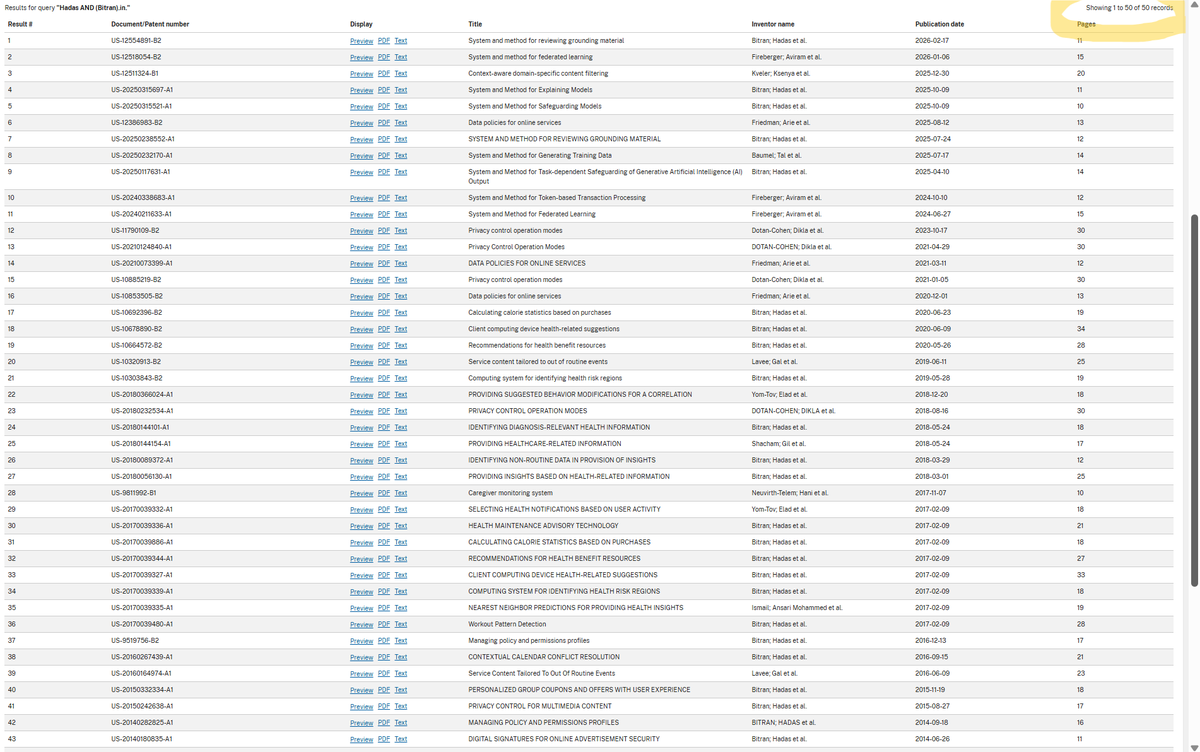Grab the vertical scrollbar thumb
The height and width of the screenshot is (752, 1200).
(1194, 400)
